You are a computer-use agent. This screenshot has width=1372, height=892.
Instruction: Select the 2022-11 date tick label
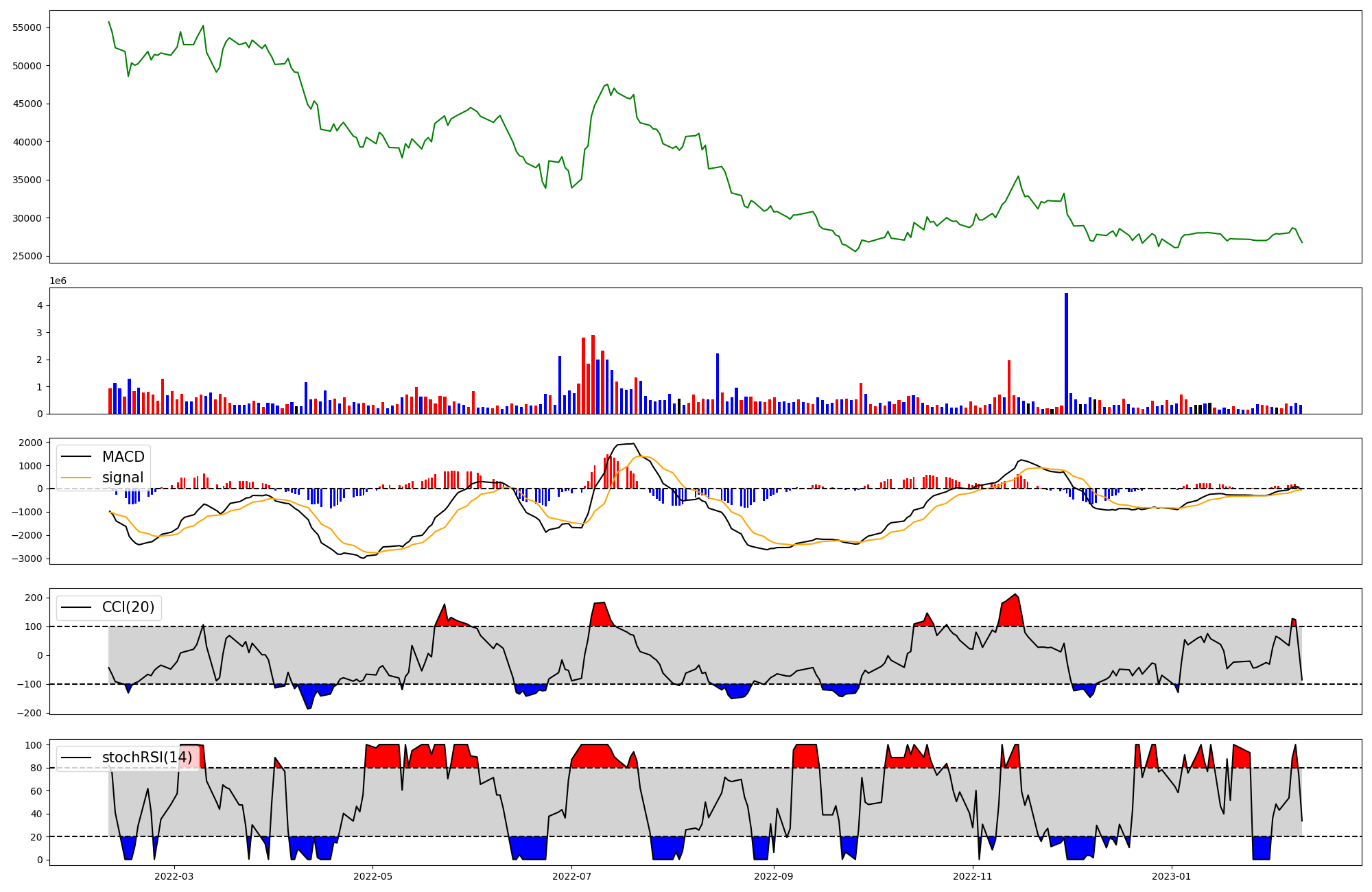tap(973, 876)
